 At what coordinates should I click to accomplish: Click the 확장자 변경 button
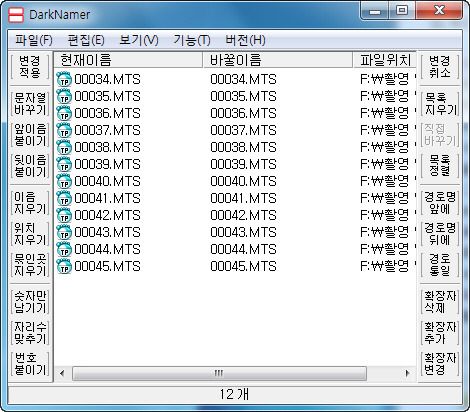[x=440, y=364]
